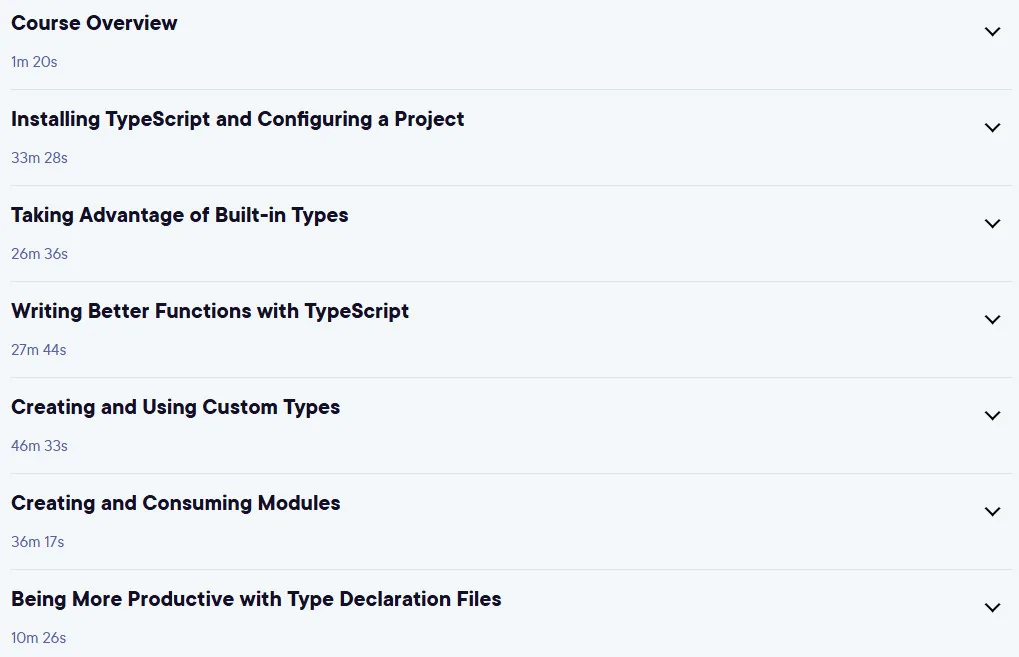This screenshot has width=1019, height=657.
Task: Click the 1m 20s duration label
Action: (34, 62)
